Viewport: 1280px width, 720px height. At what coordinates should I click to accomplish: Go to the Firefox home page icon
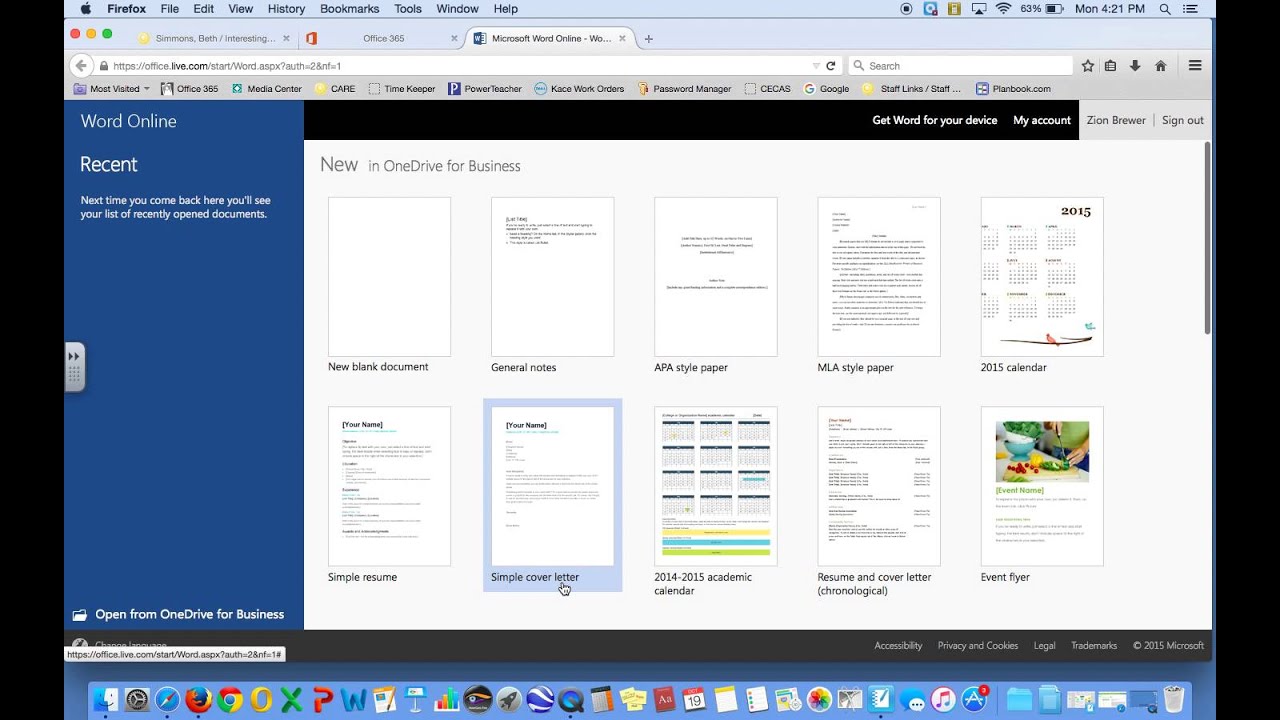pyautogui.click(x=1160, y=66)
